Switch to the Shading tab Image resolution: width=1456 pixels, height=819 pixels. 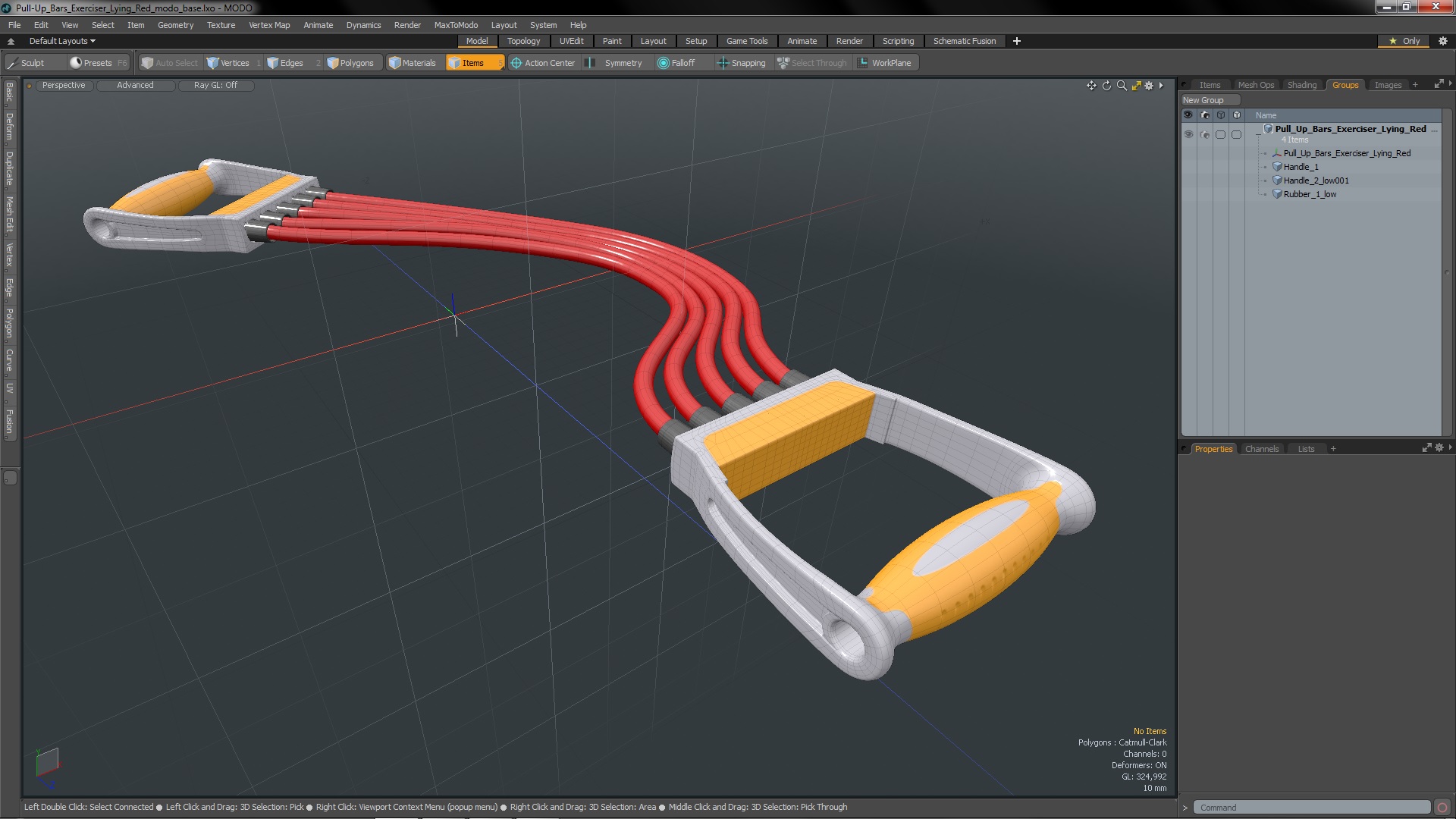point(1301,85)
